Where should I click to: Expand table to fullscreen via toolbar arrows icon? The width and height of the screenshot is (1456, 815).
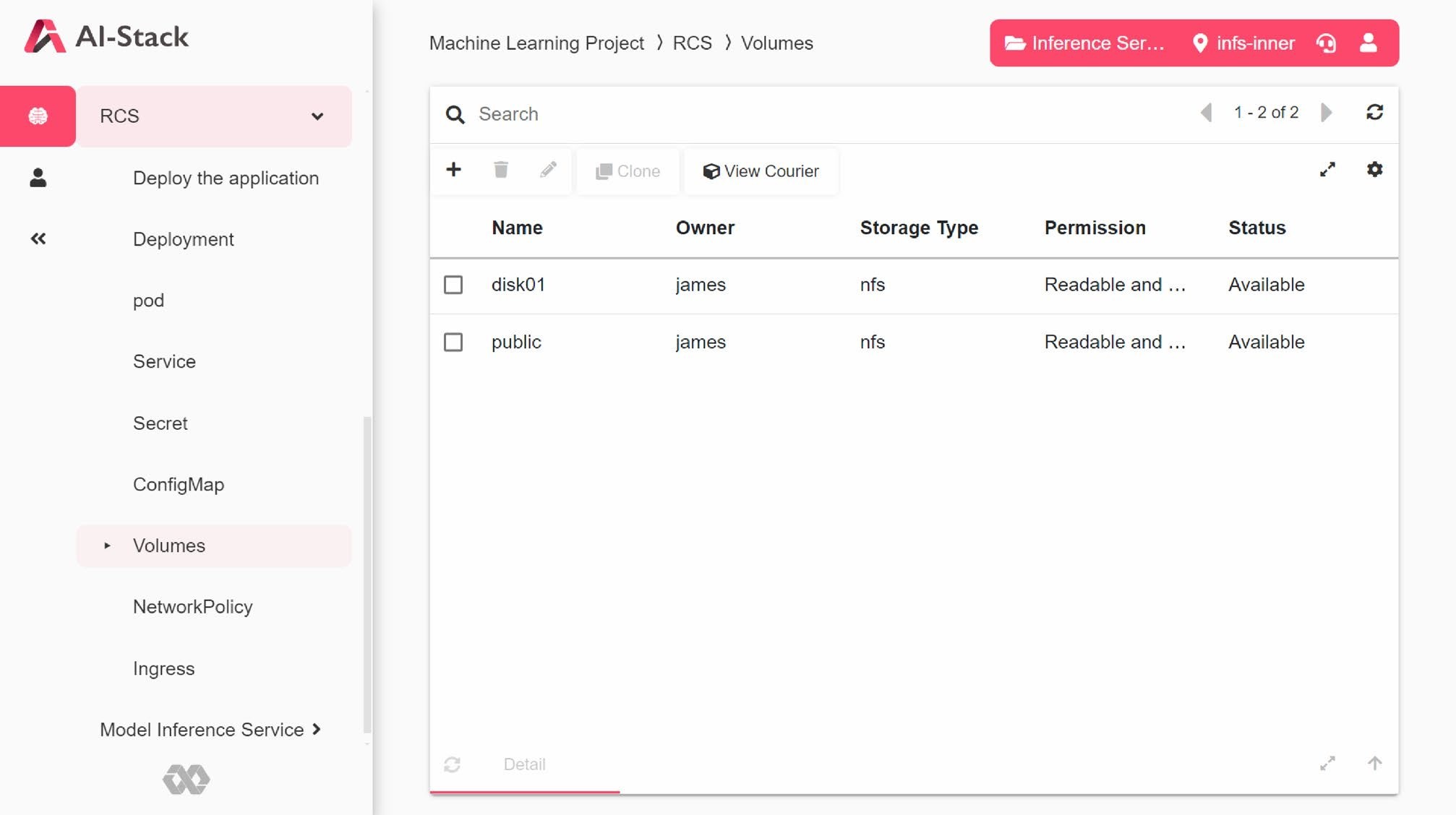(1327, 170)
